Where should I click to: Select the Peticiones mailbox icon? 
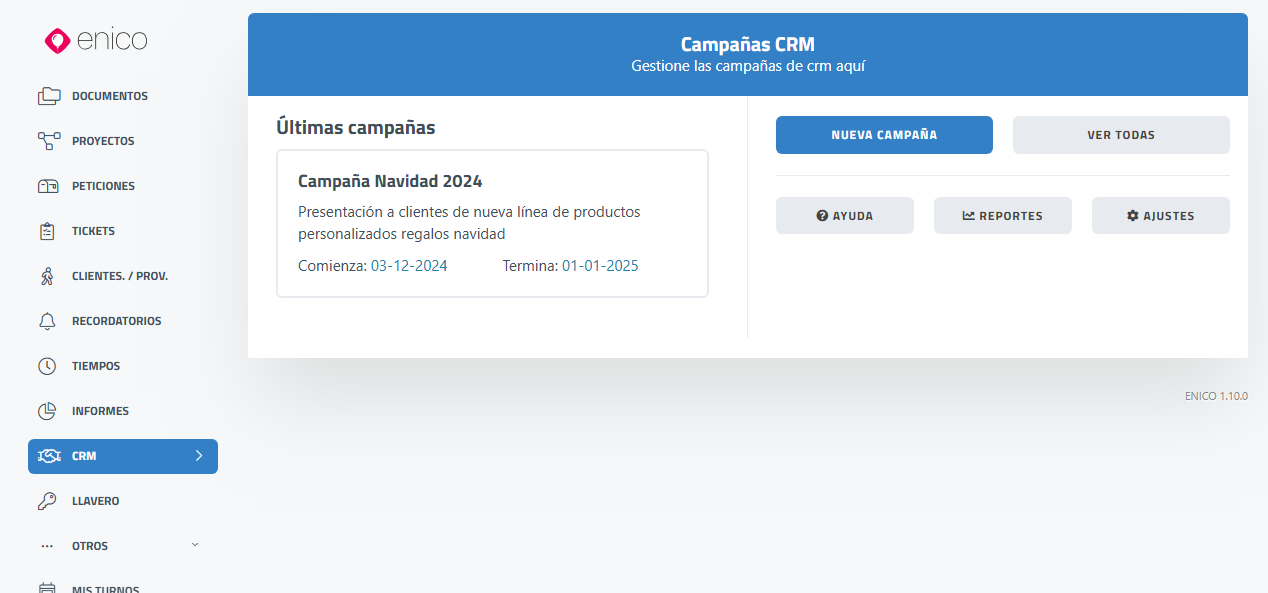pyautogui.click(x=49, y=186)
